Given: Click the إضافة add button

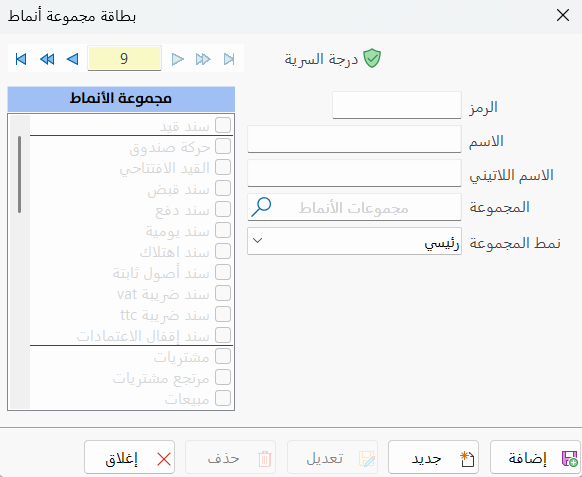Looking at the screenshot, I should (535, 457).
